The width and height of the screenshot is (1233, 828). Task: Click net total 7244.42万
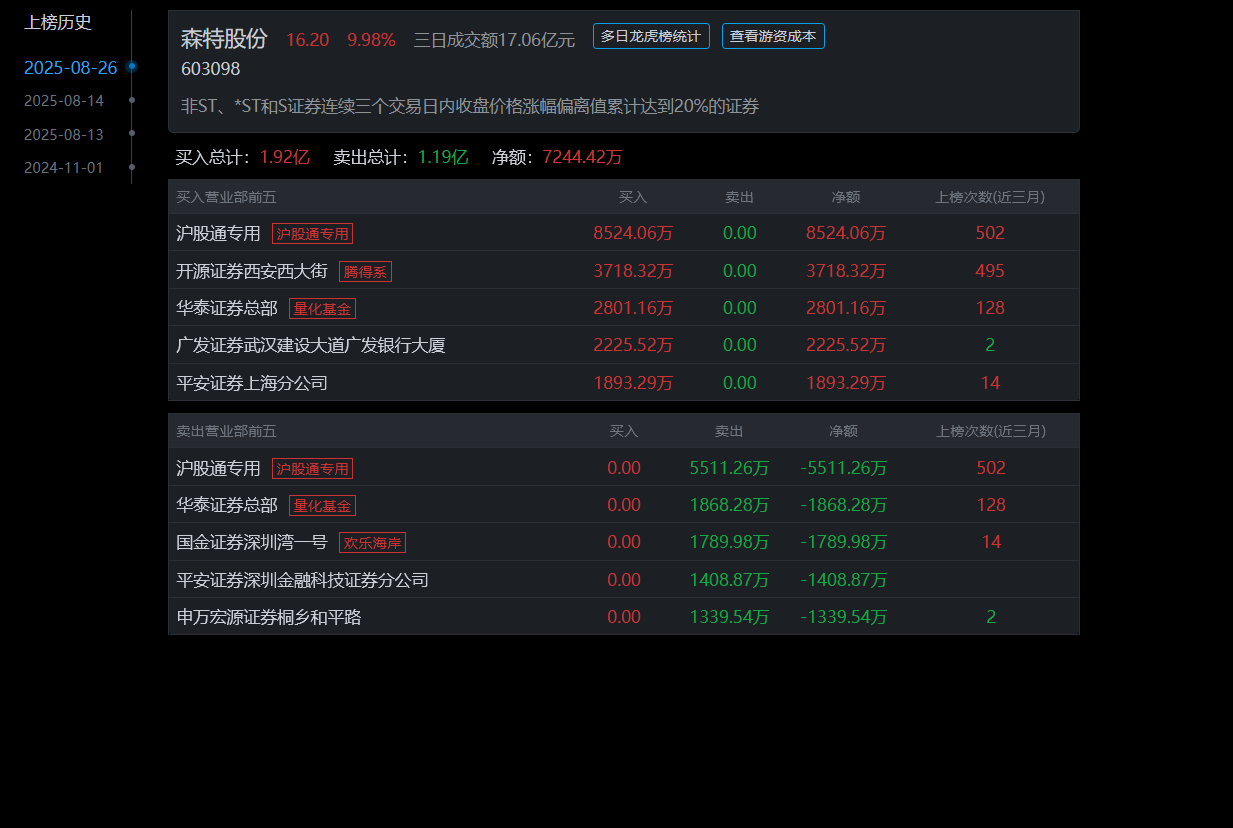click(x=582, y=157)
